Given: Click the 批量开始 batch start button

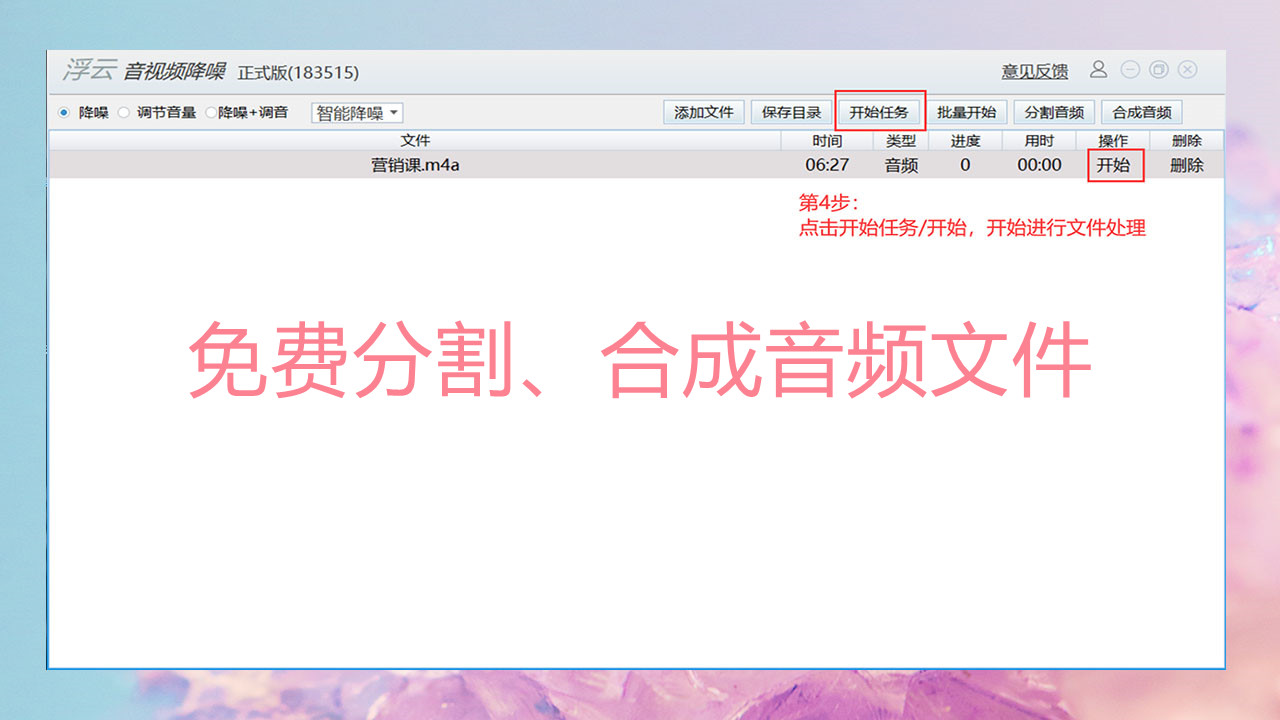Looking at the screenshot, I should coord(966,112).
